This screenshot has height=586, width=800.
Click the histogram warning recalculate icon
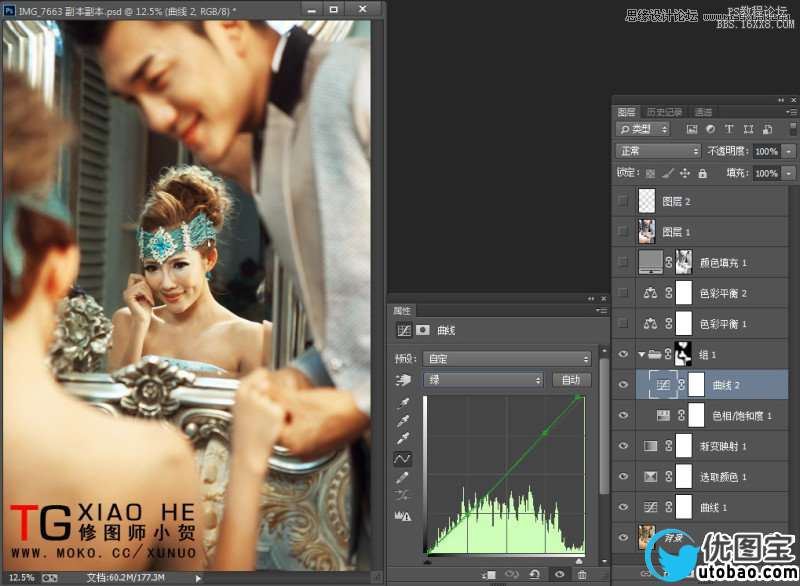coord(403,516)
